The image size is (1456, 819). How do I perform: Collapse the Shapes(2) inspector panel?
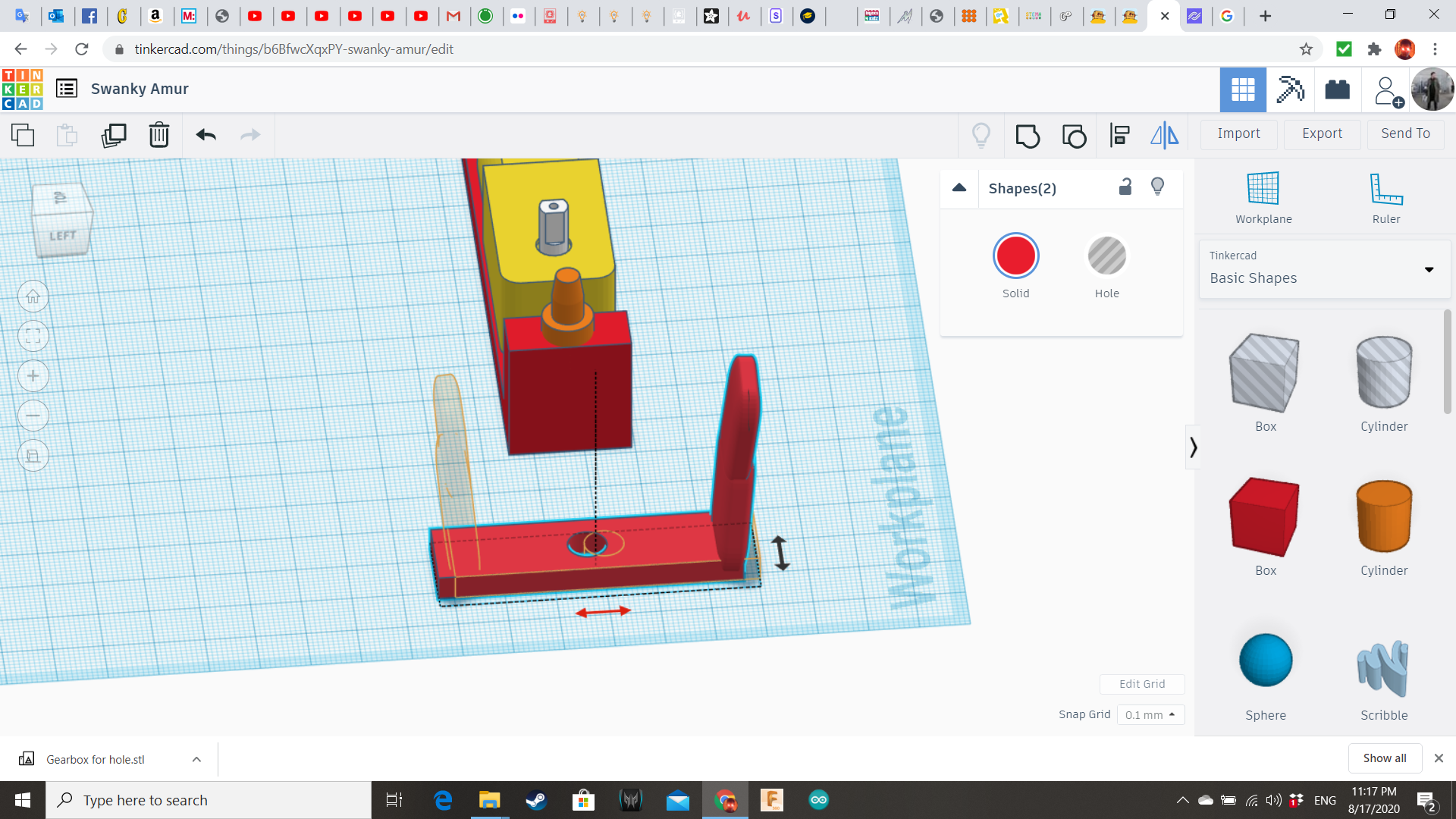959,188
